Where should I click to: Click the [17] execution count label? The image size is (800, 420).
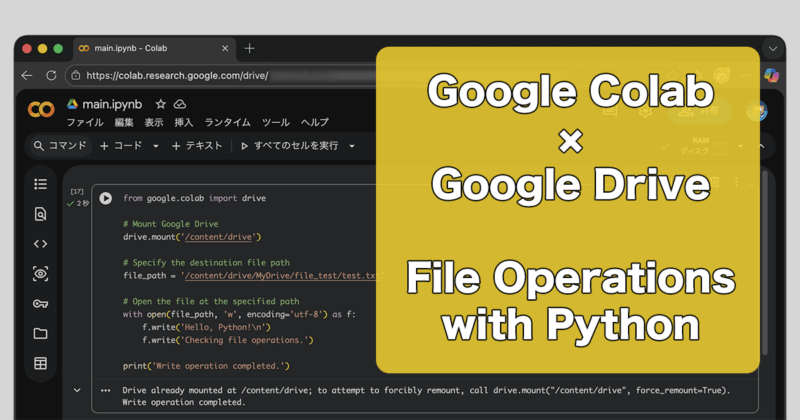(77, 191)
